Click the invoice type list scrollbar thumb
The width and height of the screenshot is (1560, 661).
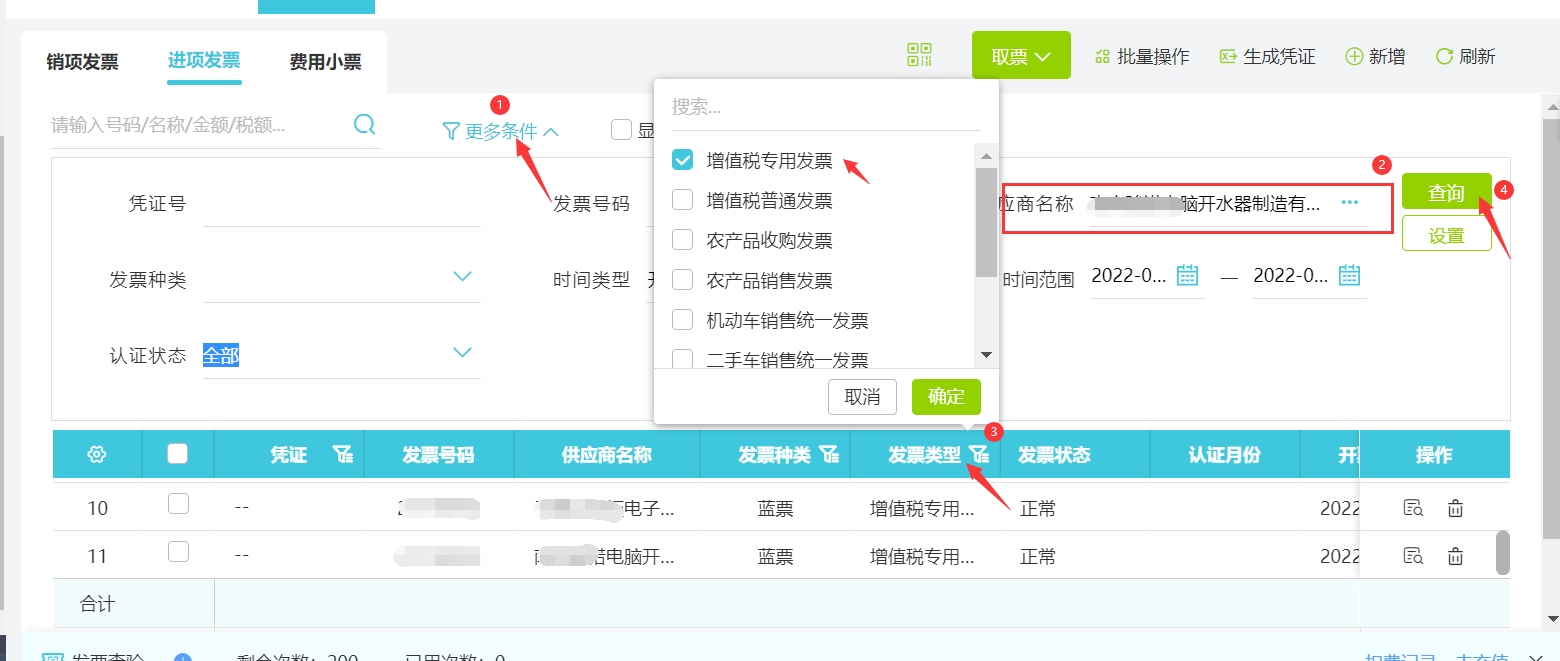tap(986, 222)
